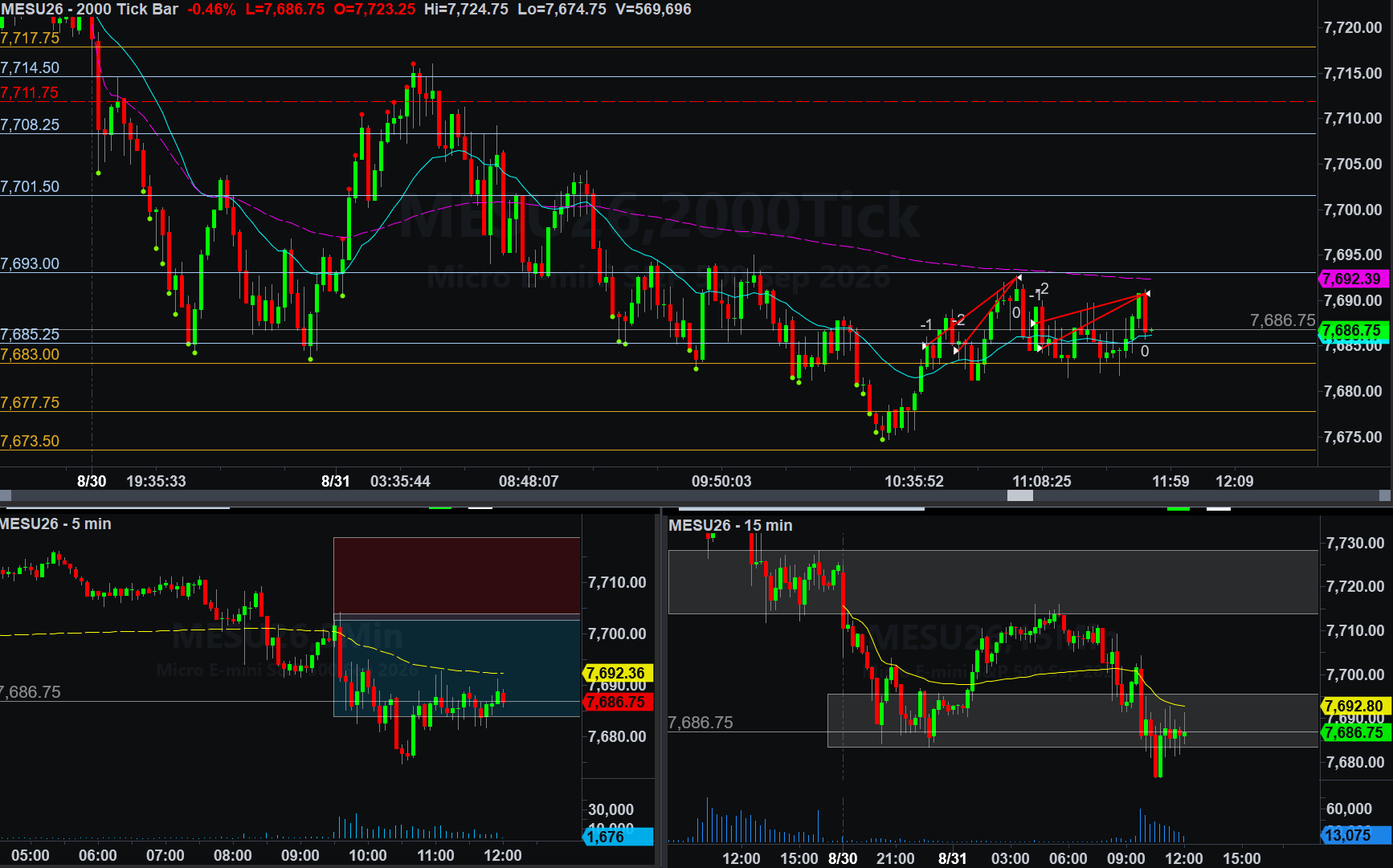Screen dimensions: 1393x868
Task: Click the MESU26 - 5 min chart title
Action: [56, 524]
